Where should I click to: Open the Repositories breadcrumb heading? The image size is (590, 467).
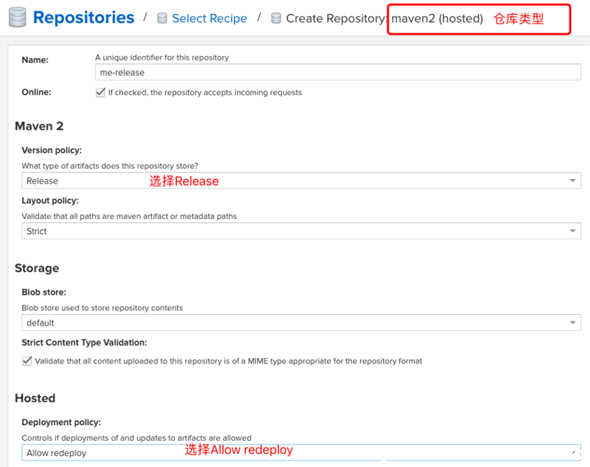coord(84,18)
